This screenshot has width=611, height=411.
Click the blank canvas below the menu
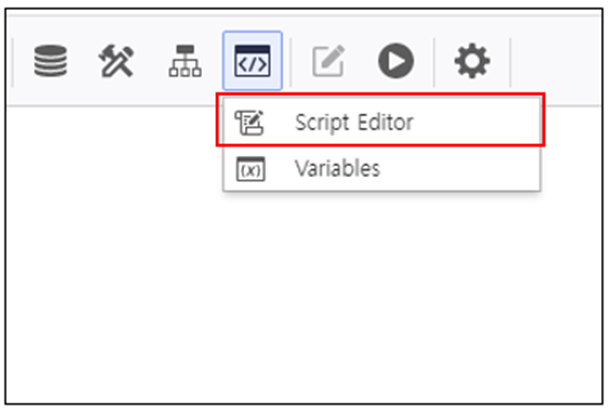[x=304, y=296]
